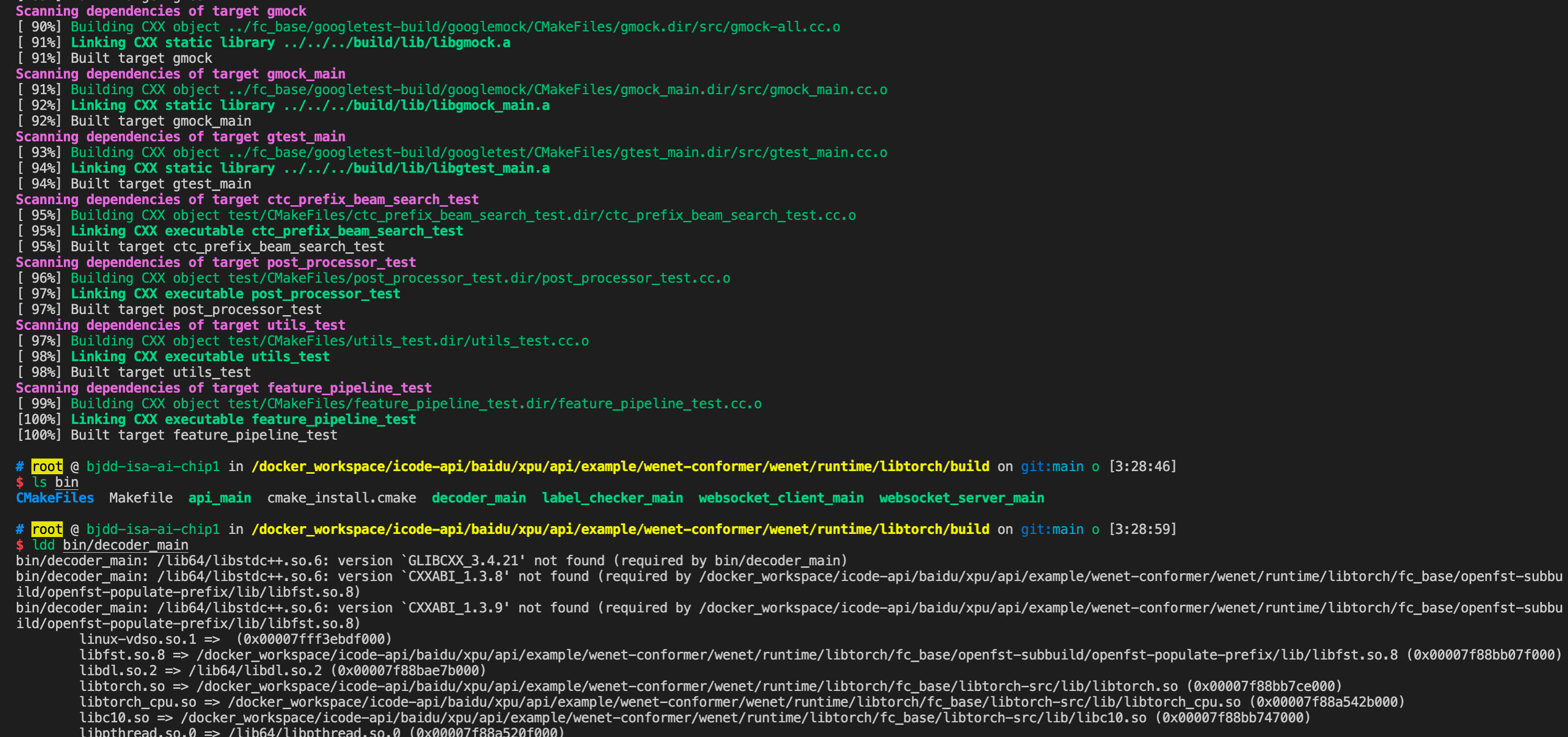Select the api_main executable in listing
This screenshot has height=737, width=1568.
220,498
